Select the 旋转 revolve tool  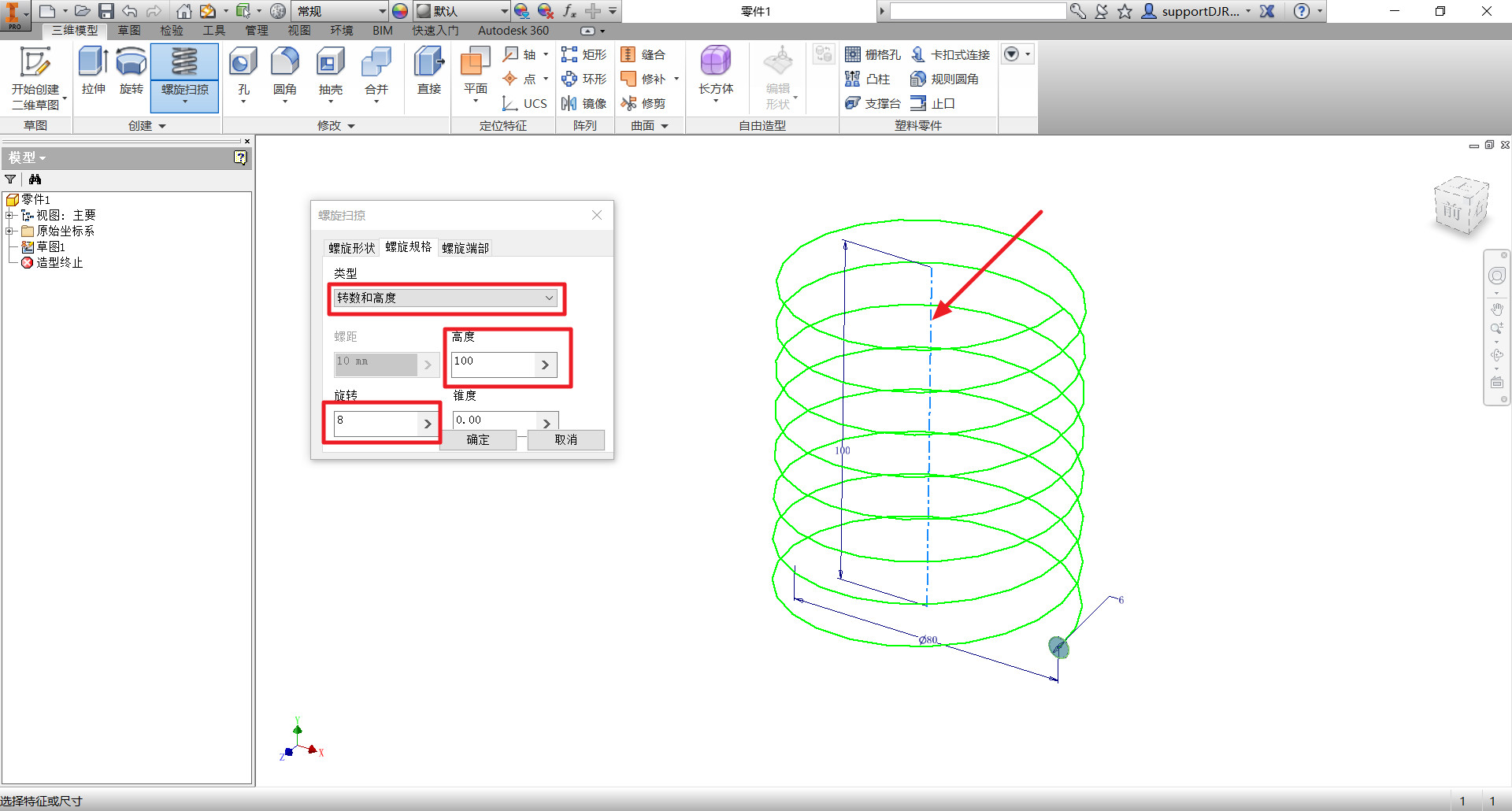(132, 71)
